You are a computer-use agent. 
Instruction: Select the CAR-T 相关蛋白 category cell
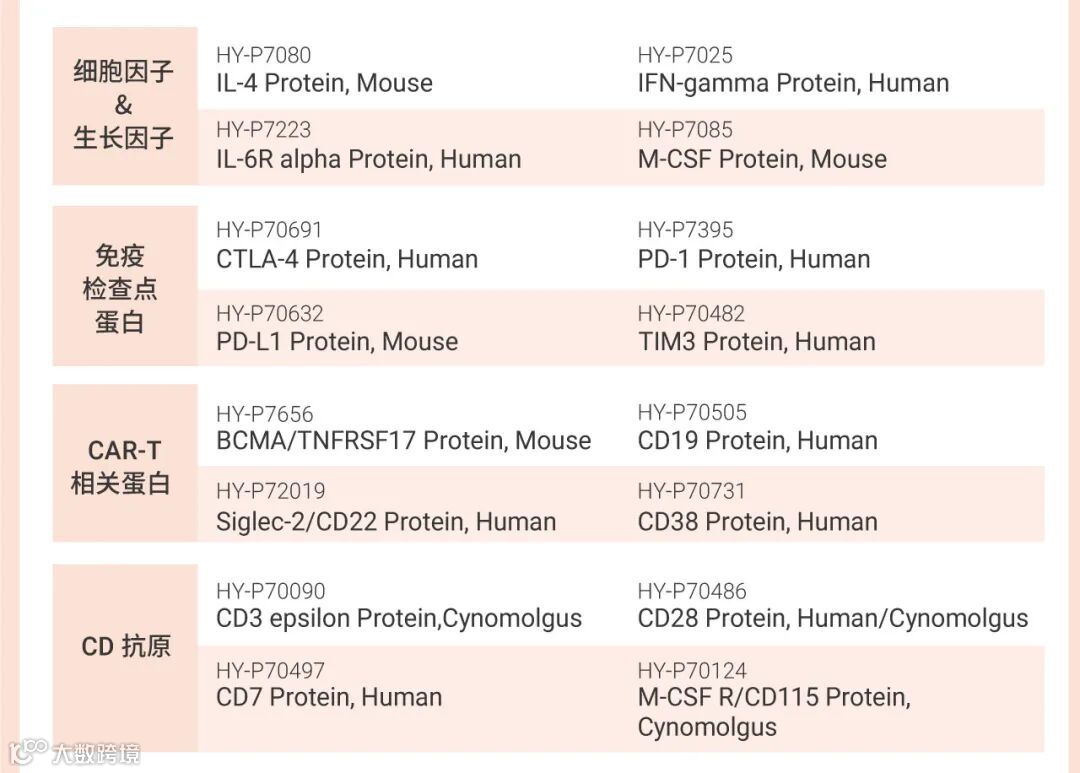pyautogui.click(x=125, y=463)
